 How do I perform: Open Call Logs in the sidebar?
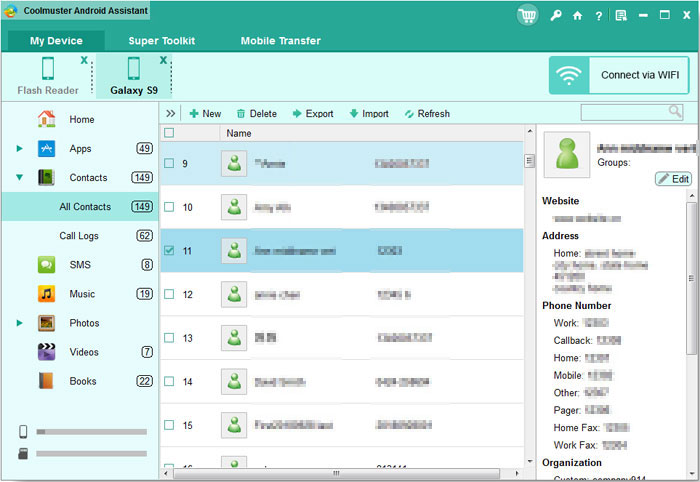pos(80,236)
